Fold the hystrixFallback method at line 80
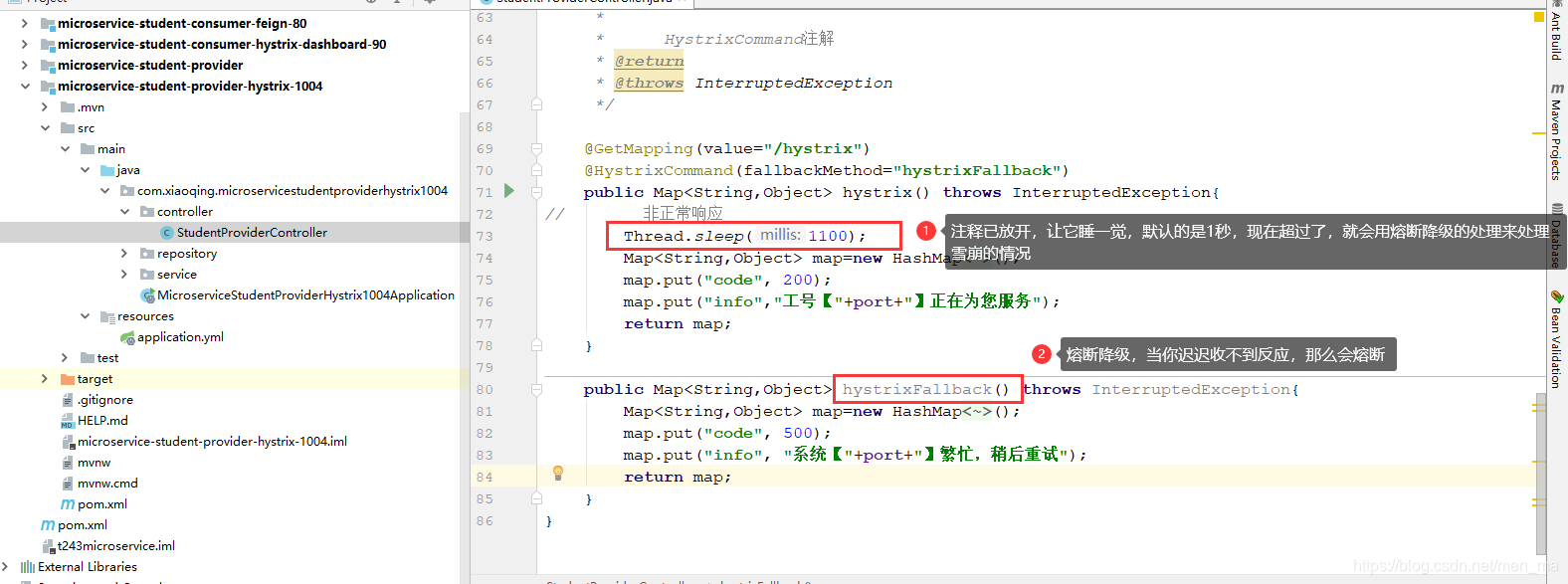The height and width of the screenshot is (584, 1568). point(536,389)
